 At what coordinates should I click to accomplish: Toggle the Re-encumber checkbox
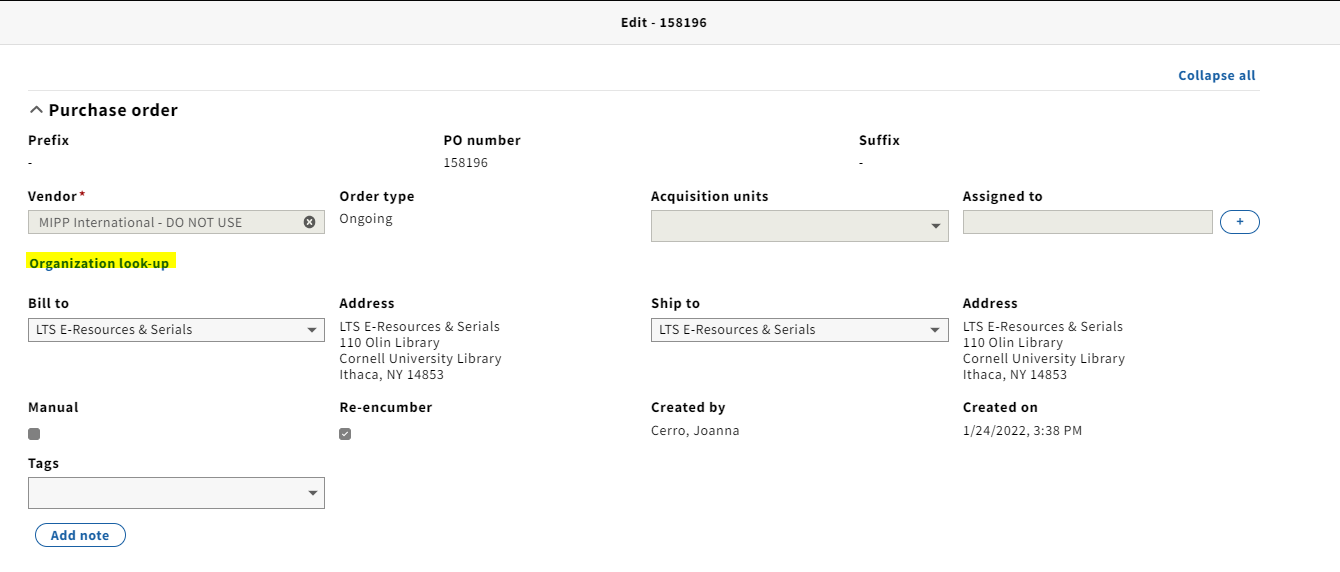[345, 434]
